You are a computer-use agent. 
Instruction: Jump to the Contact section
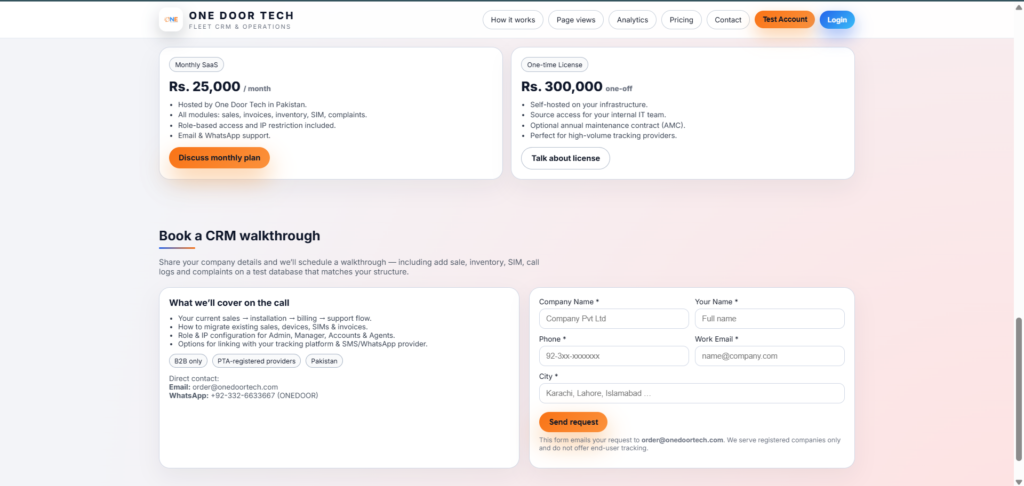tap(728, 20)
